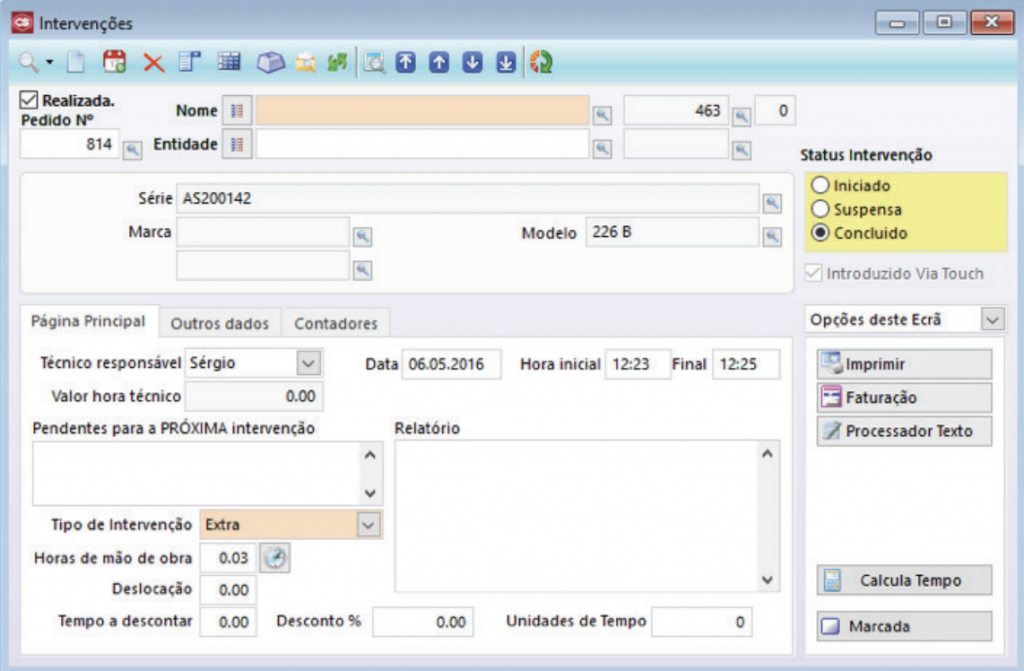Click lookup icon right of orange Nome field
Screen dimensions: 1024x671
(x=602, y=116)
